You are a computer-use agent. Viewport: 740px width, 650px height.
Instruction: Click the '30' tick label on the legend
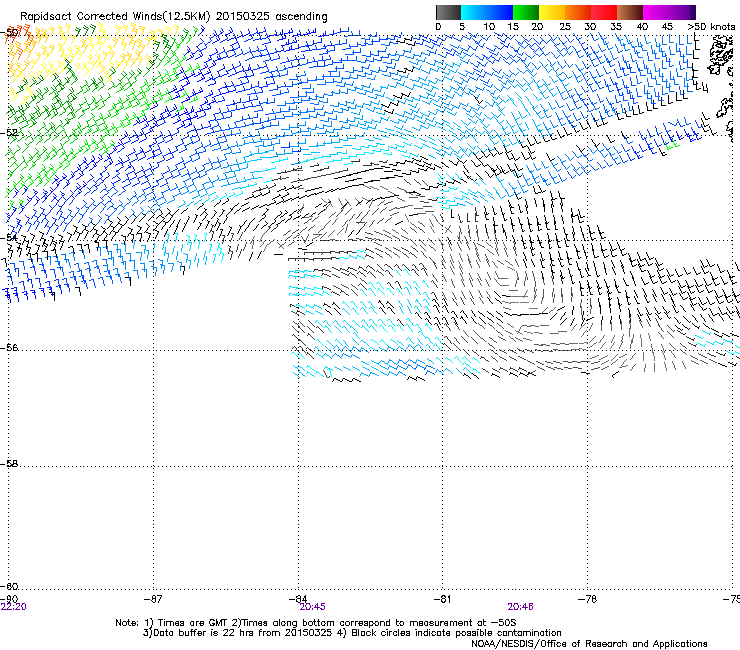[590, 27]
